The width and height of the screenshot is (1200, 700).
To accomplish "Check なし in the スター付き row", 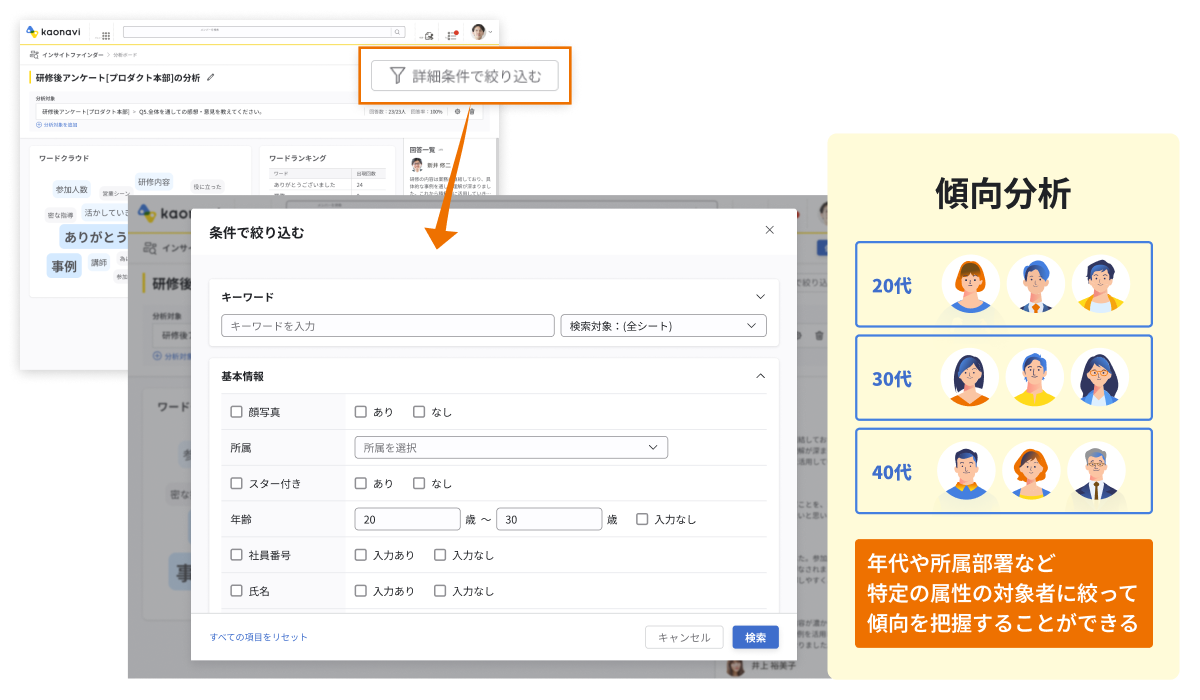I will (x=419, y=483).
